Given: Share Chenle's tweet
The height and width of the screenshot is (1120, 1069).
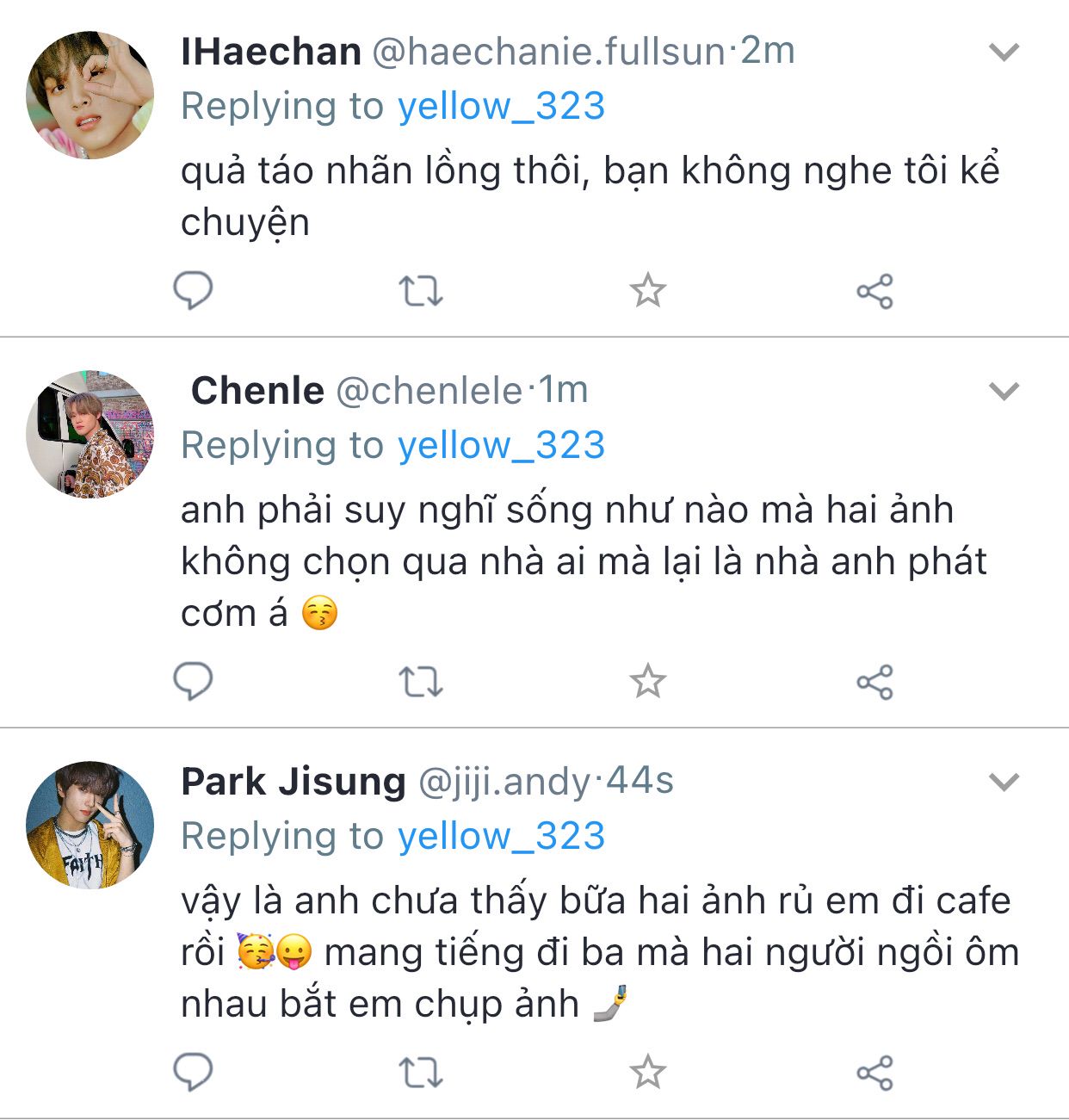Looking at the screenshot, I should pos(874,682).
